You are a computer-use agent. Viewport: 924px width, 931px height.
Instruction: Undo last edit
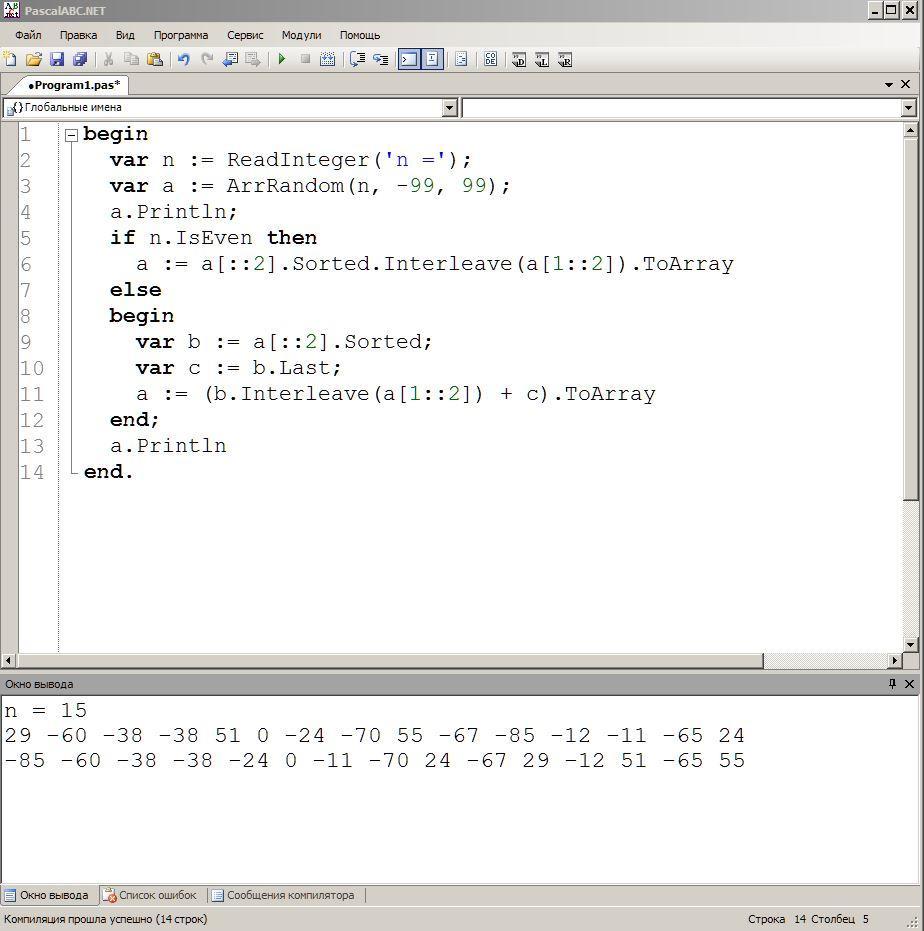tap(183, 59)
